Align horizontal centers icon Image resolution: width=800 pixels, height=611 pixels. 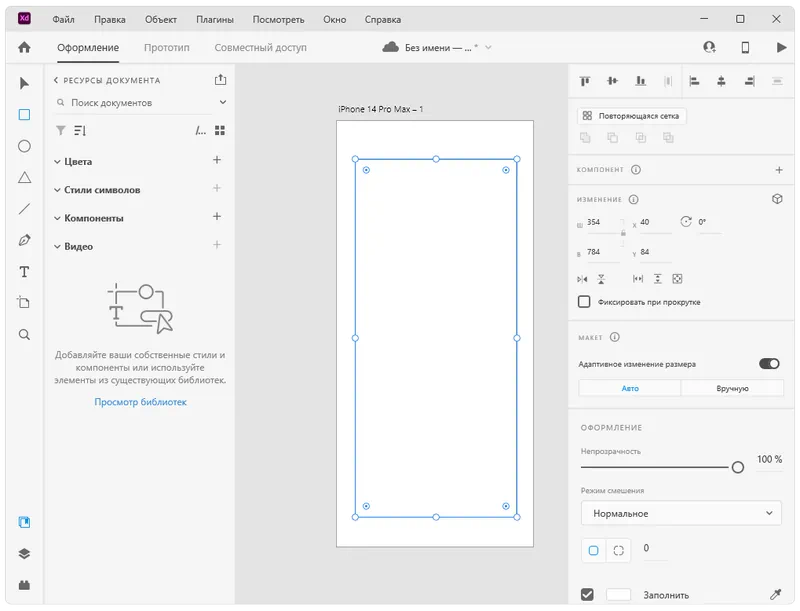pos(721,81)
